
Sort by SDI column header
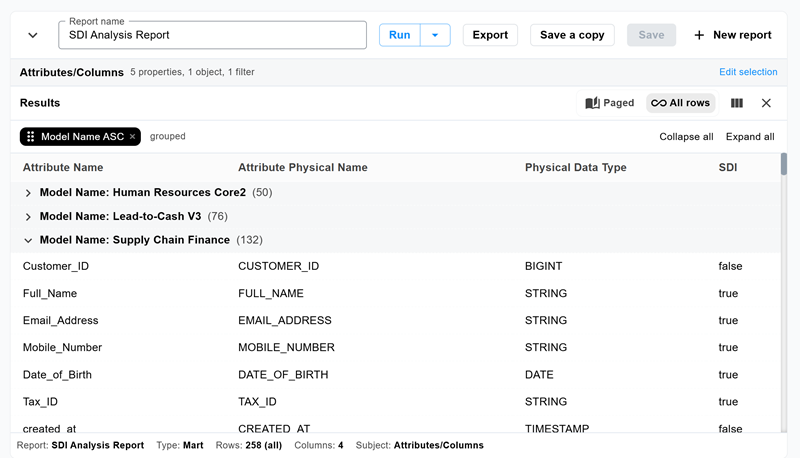coord(728,167)
